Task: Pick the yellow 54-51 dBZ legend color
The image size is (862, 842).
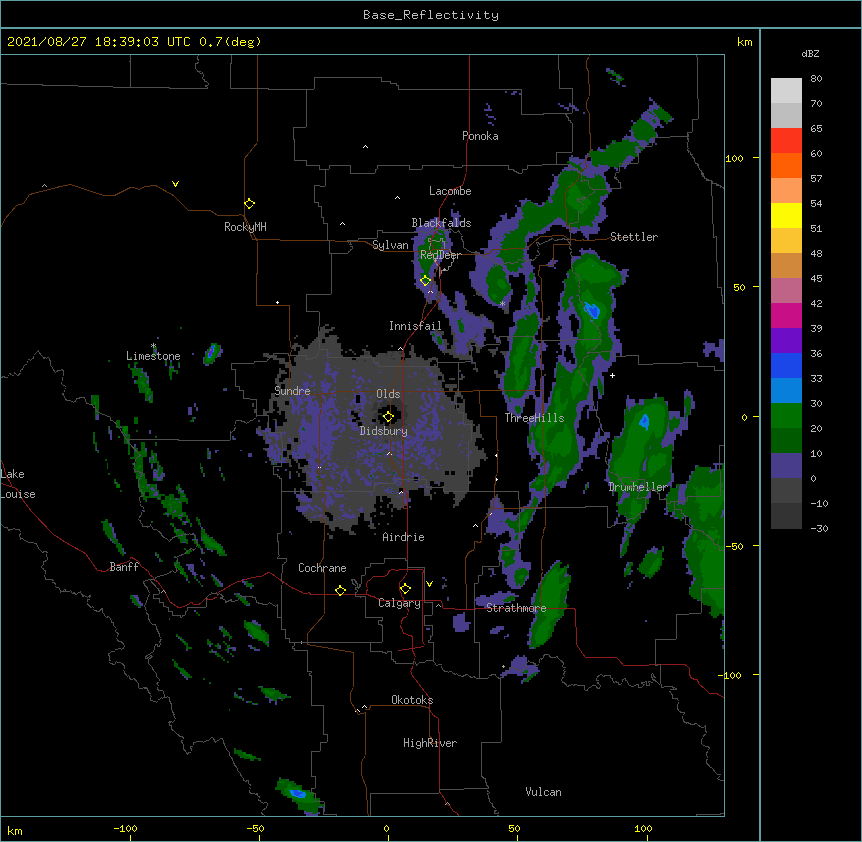Action: point(786,215)
